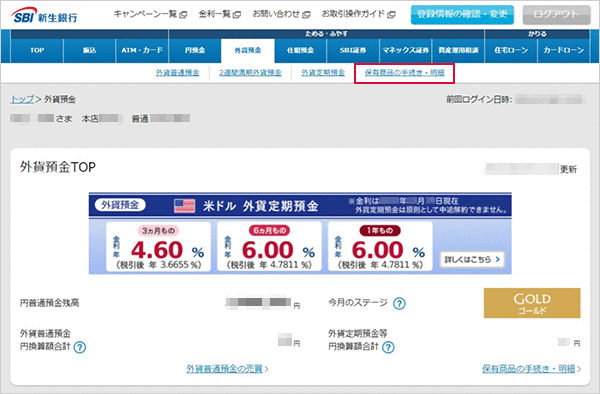Open the マネックス証券 tab
Viewport: 600px width, 394px height.
406,50
